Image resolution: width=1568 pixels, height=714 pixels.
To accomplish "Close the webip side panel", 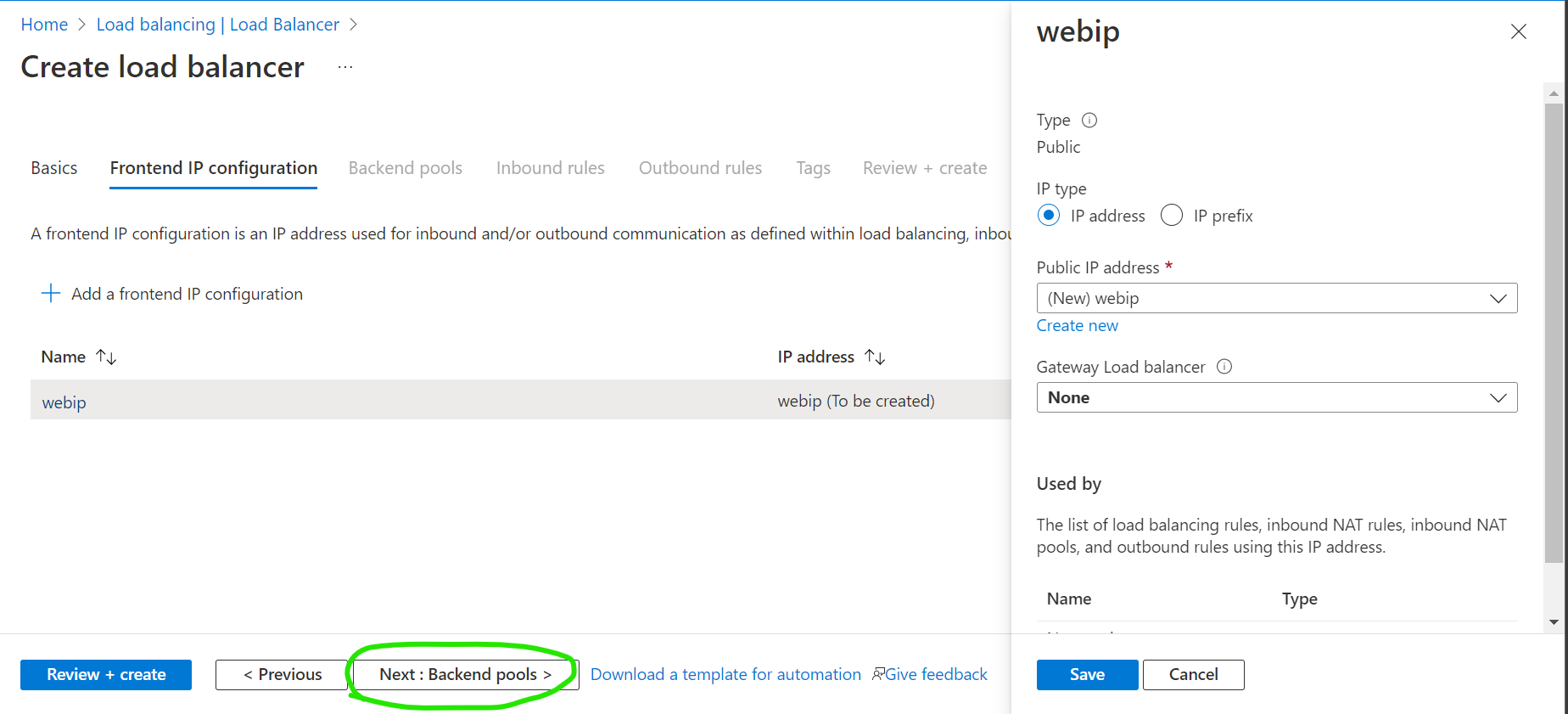I will click(1519, 31).
